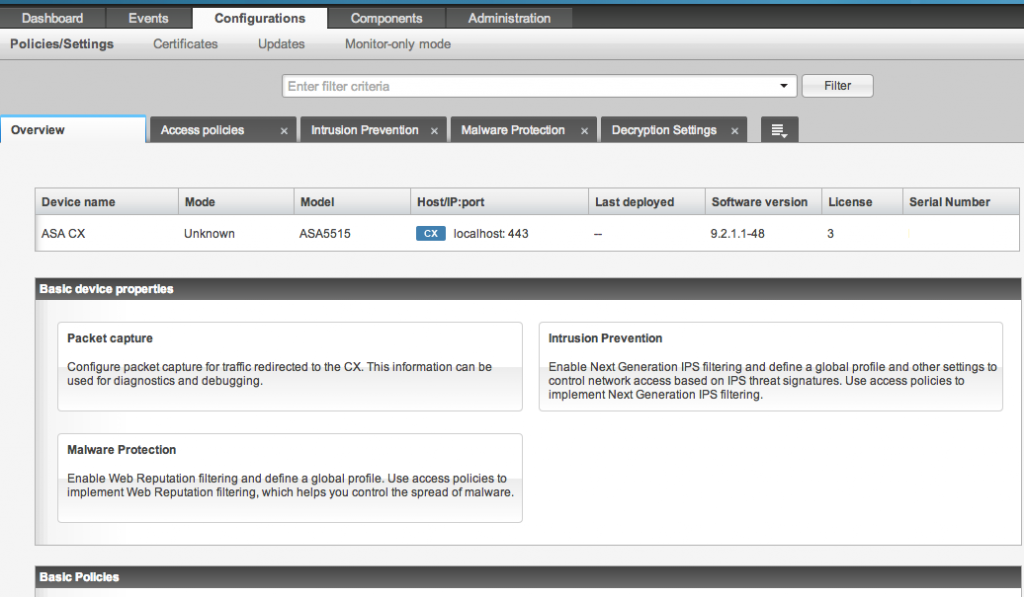Open the Updates submenu
The image size is (1024, 597).
pyautogui.click(x=281, y=44)
